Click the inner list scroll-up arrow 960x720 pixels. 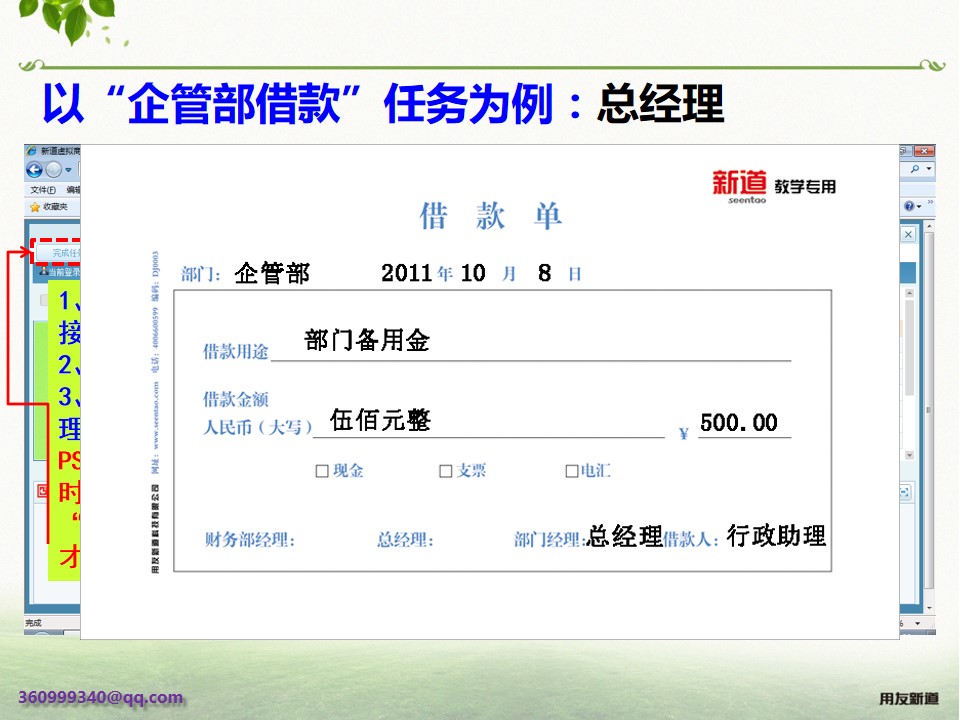point(909,294)
